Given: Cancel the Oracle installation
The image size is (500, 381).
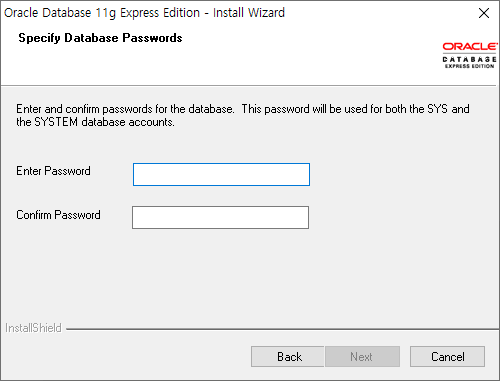Looking at the screenshot, I should point(447,357).
